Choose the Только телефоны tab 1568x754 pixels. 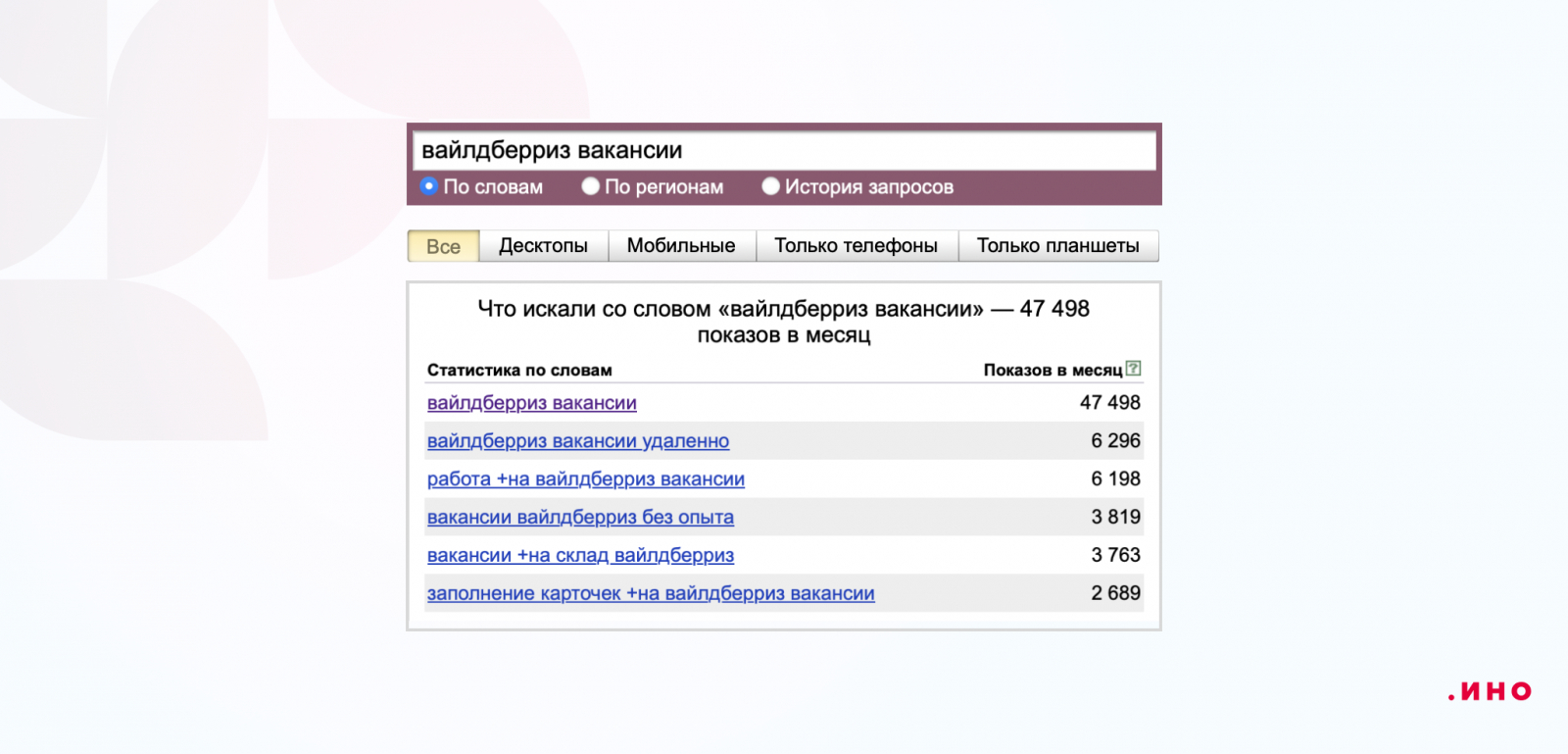point(857,246)
